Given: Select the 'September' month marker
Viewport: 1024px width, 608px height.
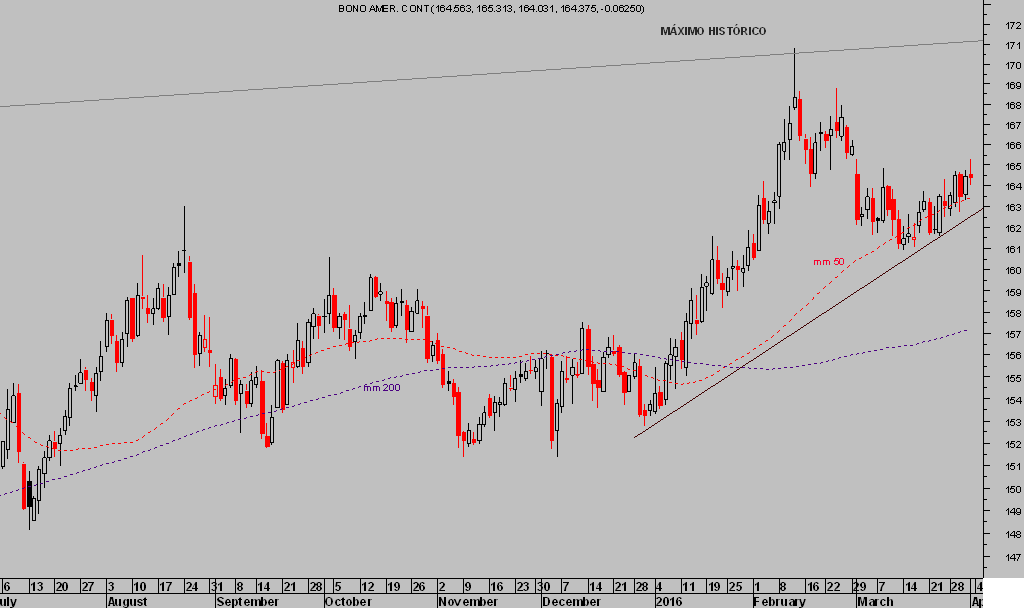Looking at the screenshot, I should click(x=245, y=601).
